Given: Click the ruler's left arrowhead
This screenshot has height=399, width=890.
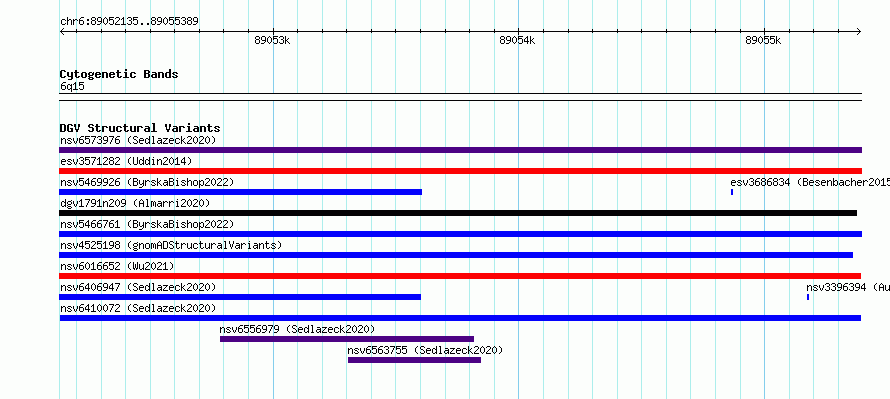Looking at the screenshot, I should coord(62,32).
